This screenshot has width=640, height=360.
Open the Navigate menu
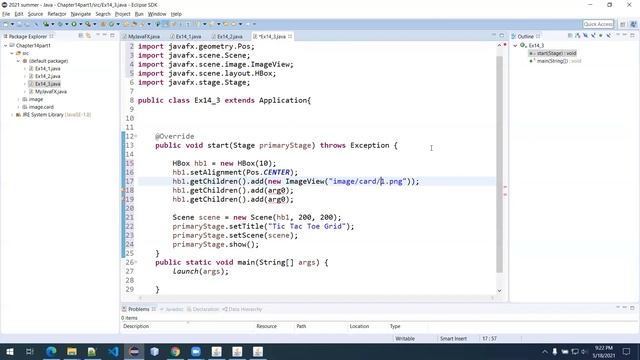click(81, 14)
